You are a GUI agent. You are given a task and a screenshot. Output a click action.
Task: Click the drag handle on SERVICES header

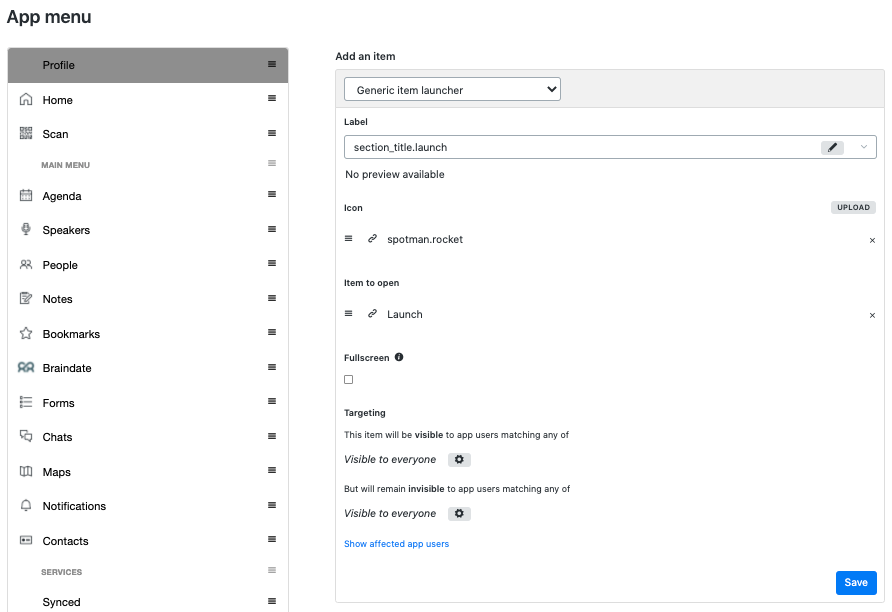tap(272, 570)
